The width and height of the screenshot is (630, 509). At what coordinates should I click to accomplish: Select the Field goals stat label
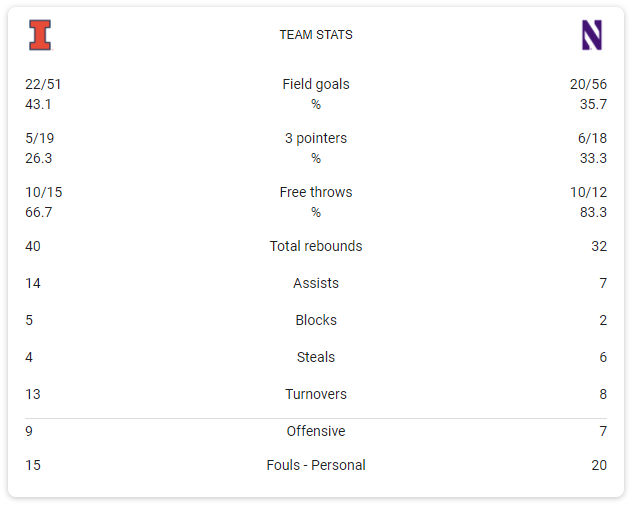(x=316, y=85)
